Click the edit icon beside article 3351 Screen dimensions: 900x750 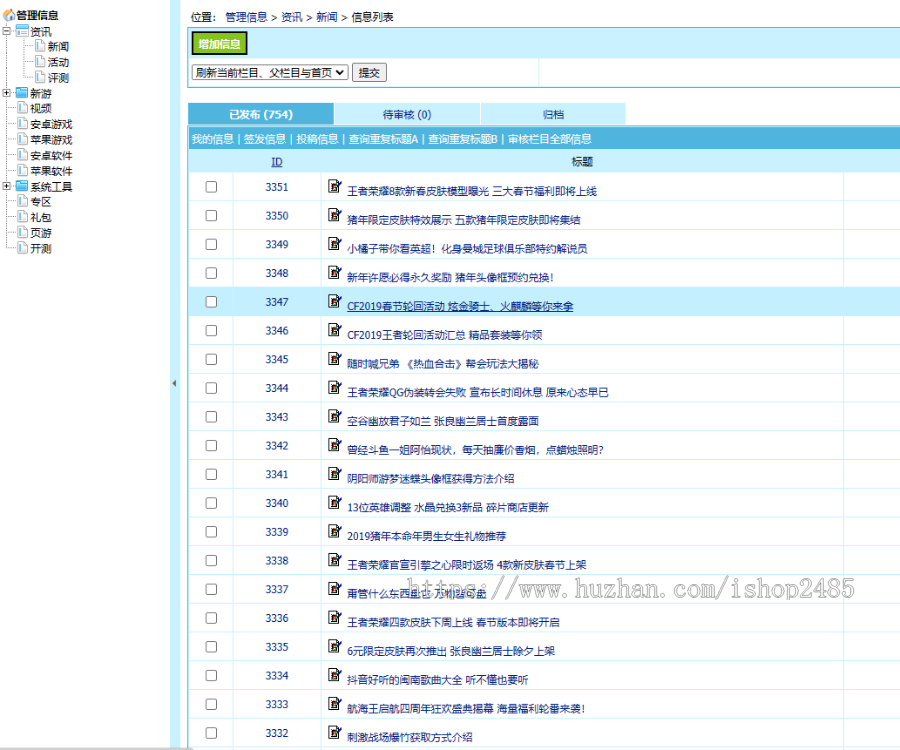pos(335,186)
